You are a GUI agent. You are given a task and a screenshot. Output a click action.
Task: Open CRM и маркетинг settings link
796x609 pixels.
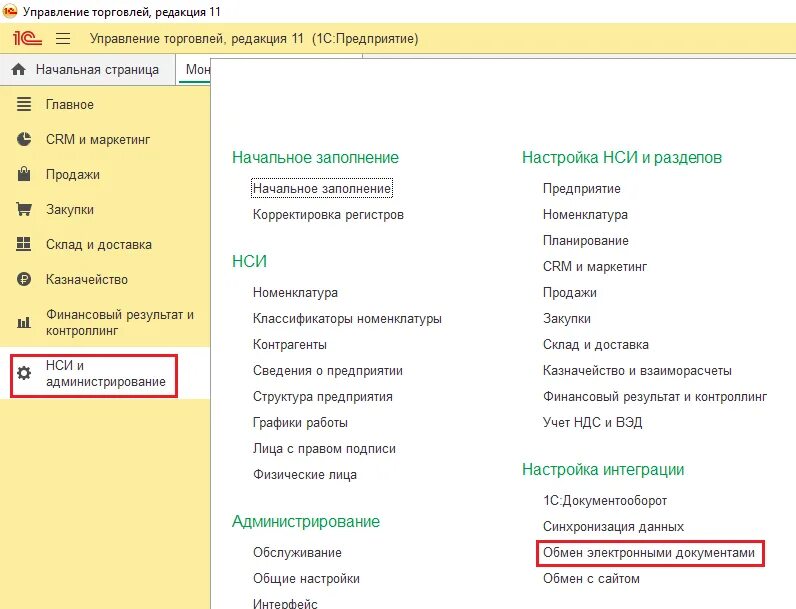tap(595, 266)
